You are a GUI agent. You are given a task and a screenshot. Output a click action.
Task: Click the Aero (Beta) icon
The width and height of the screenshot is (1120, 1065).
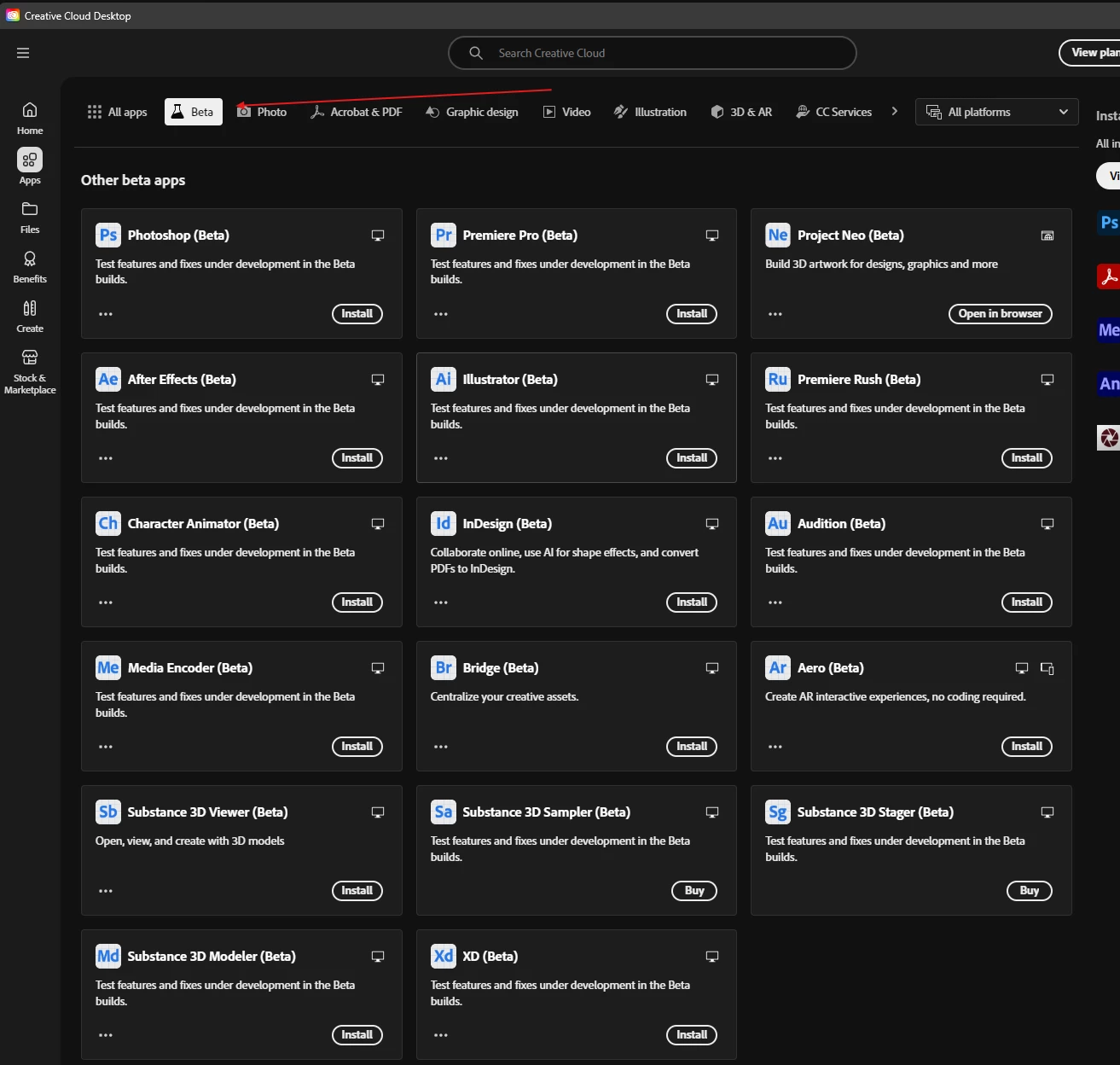pyautogui.click(x=778, y=667)
